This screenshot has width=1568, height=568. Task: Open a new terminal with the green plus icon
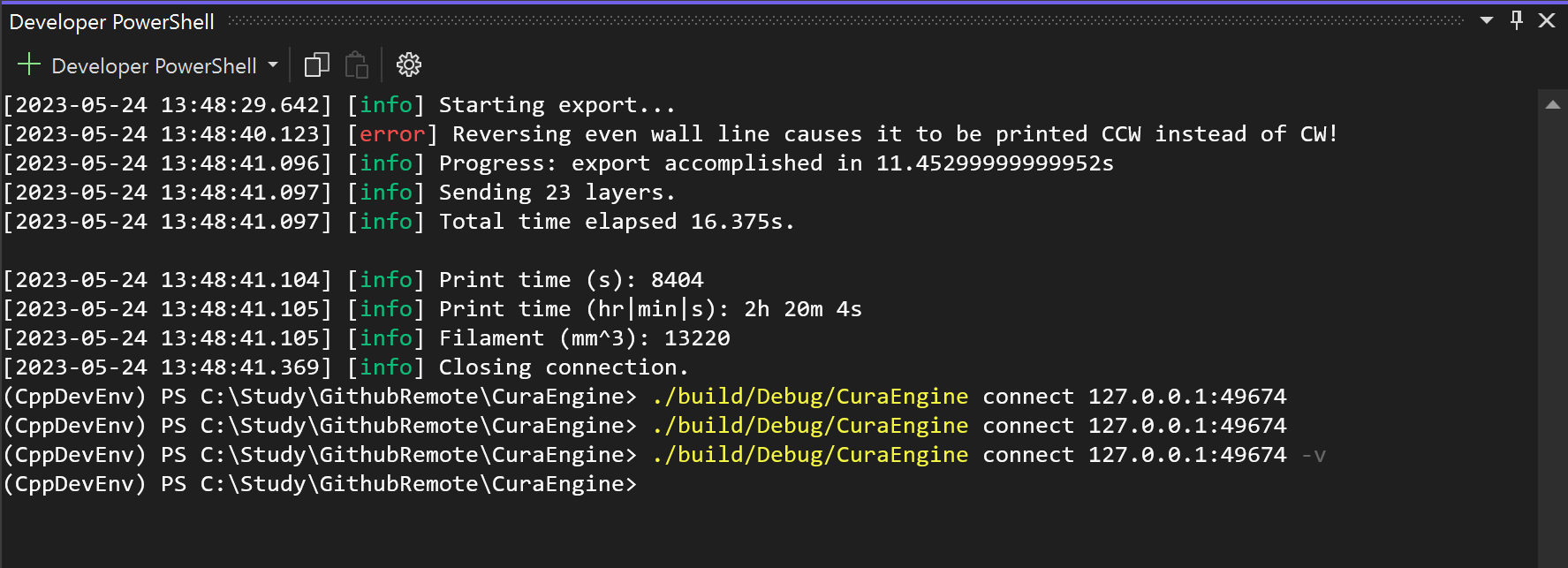29,64
